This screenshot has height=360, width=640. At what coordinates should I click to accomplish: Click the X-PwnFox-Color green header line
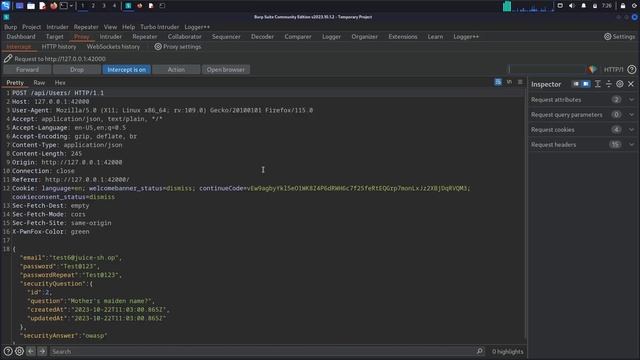tap(51, 231)
